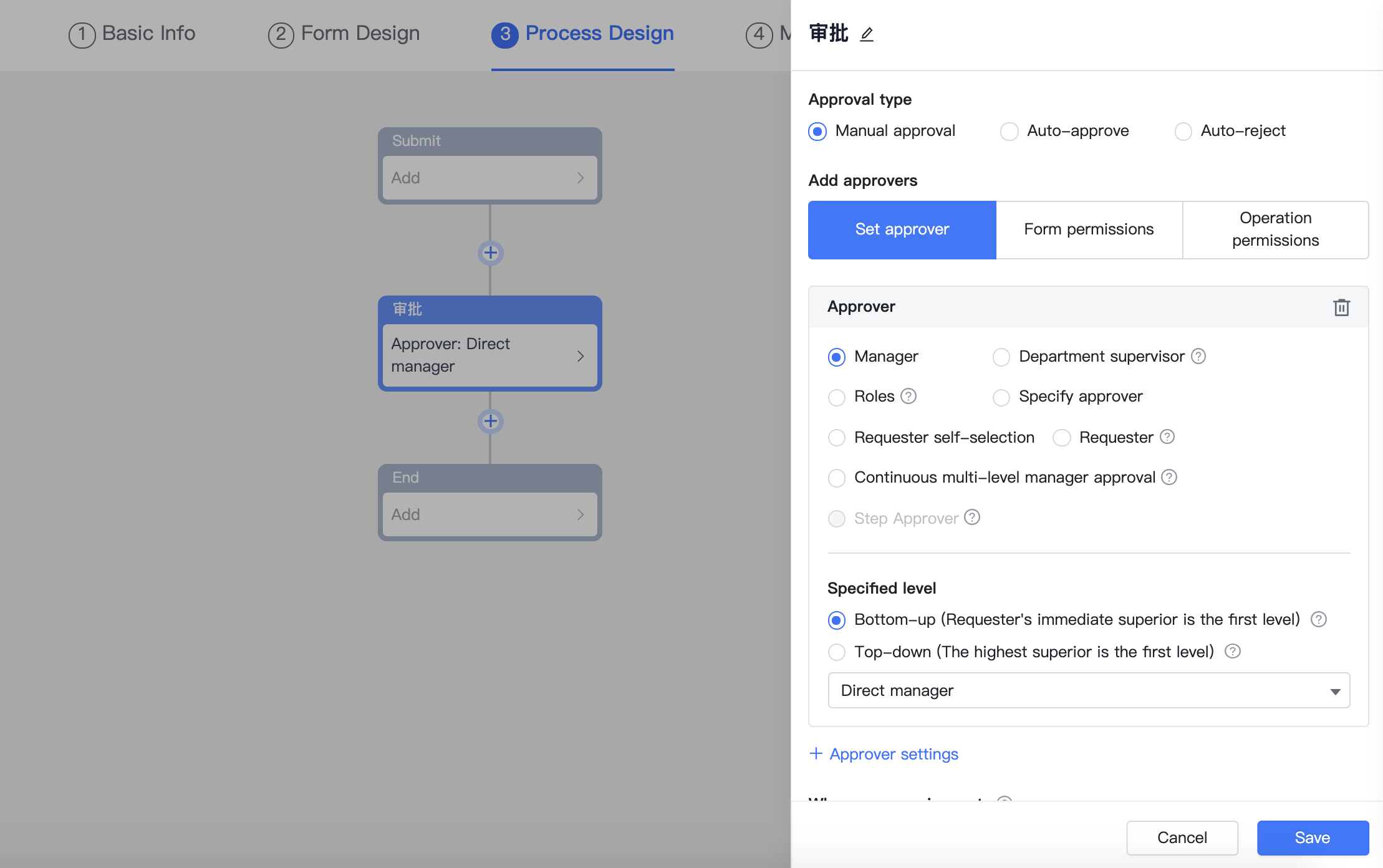Click the Approver settings link
The width and height of the screenshot is (1383, 868).
(884, 754)
